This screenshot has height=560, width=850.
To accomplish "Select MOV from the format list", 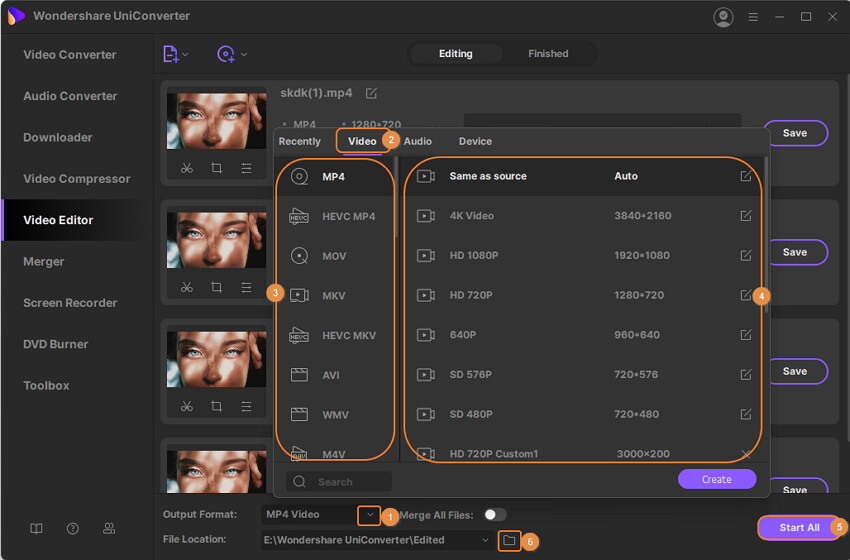I will pos(334,256).
